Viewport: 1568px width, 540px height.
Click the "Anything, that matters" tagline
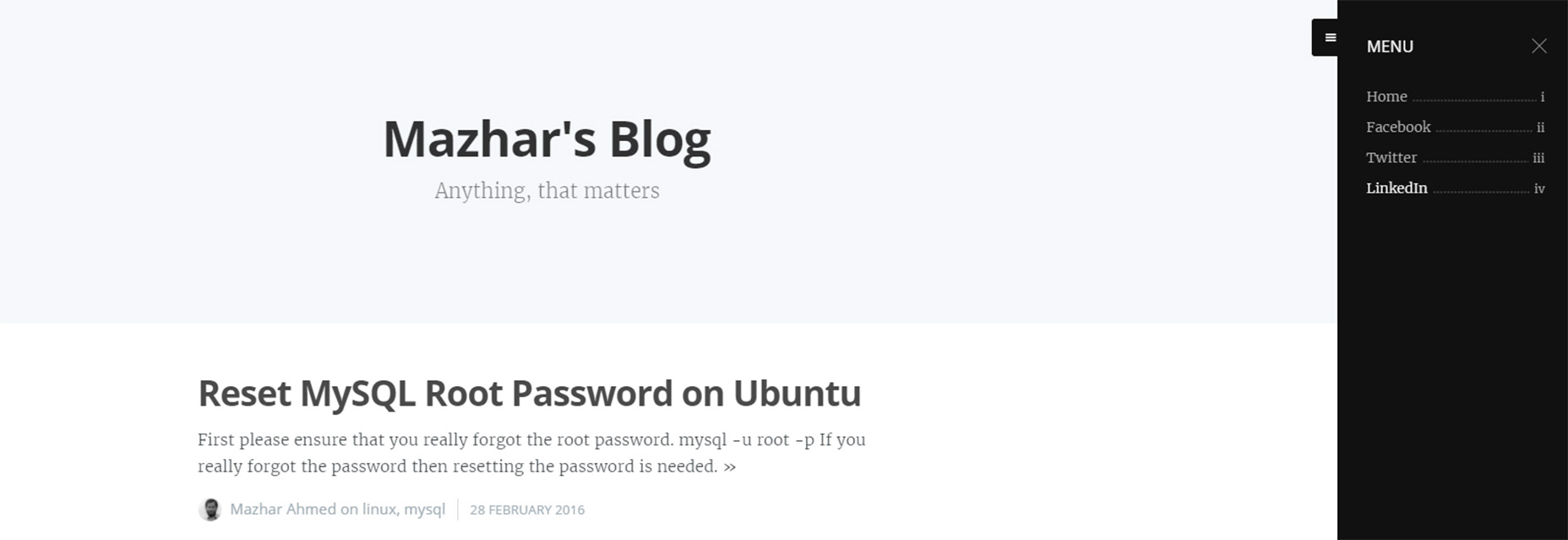tap(547, 191)
